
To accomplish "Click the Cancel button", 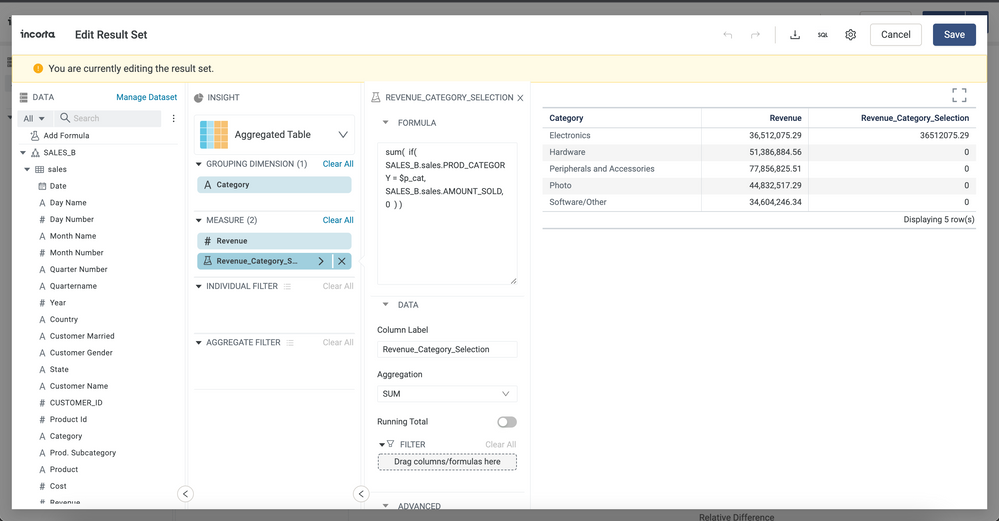I will (895, 35).
